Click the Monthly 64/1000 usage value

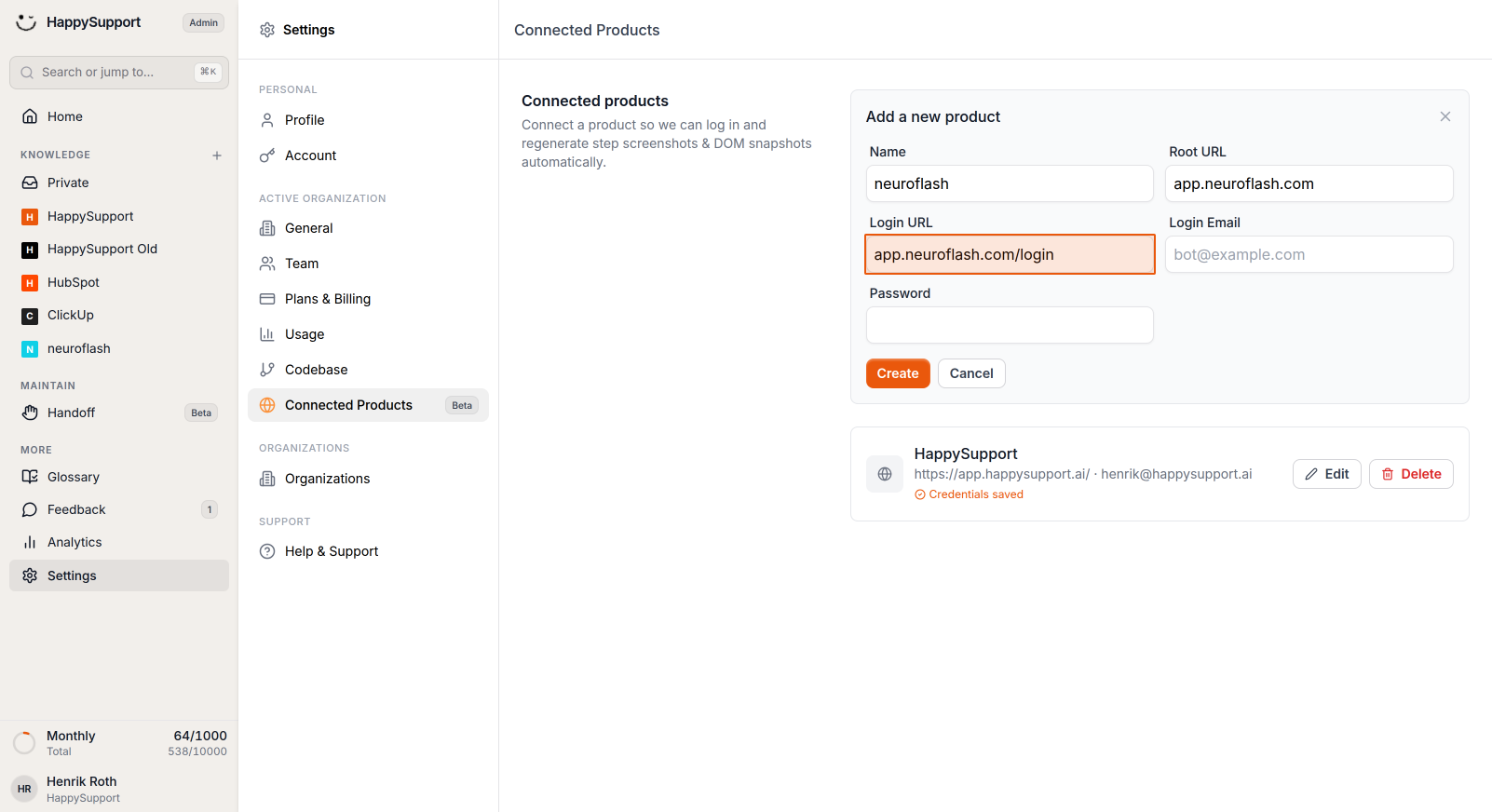click(200, 736)
